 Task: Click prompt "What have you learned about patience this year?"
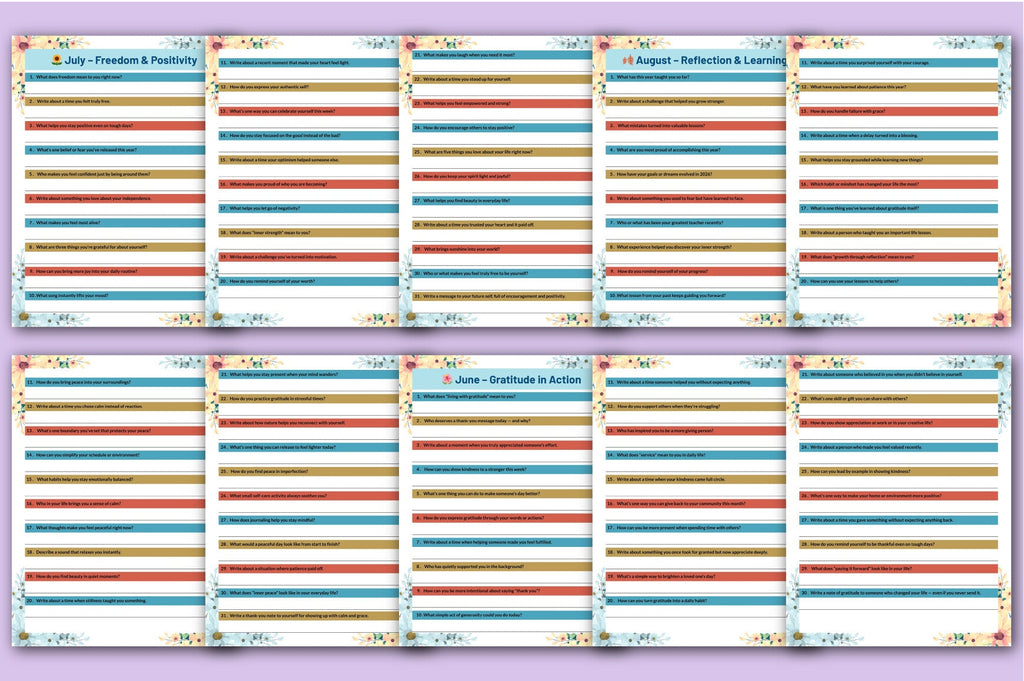899,87
